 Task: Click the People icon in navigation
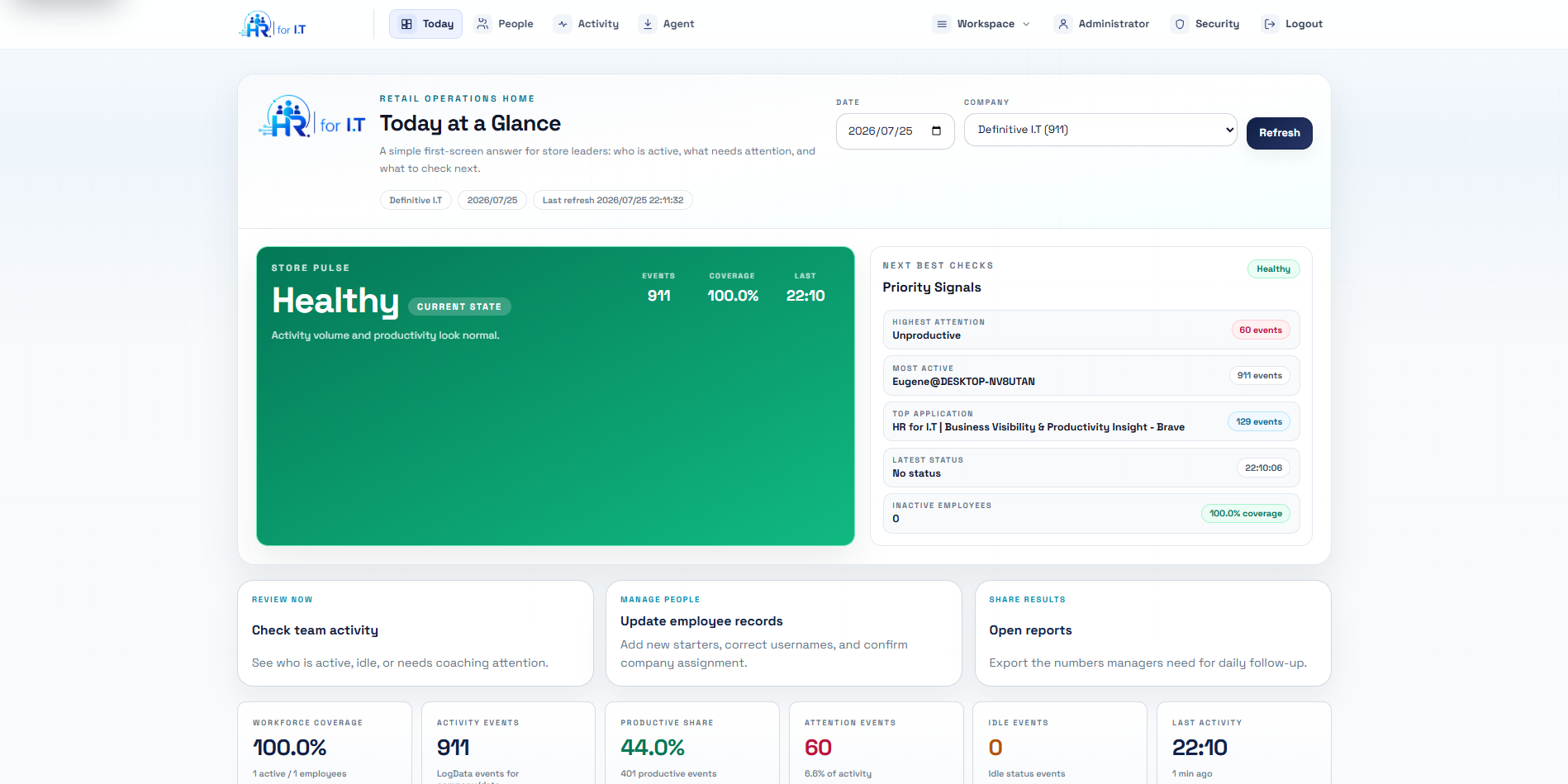click(x=482, y=24)
